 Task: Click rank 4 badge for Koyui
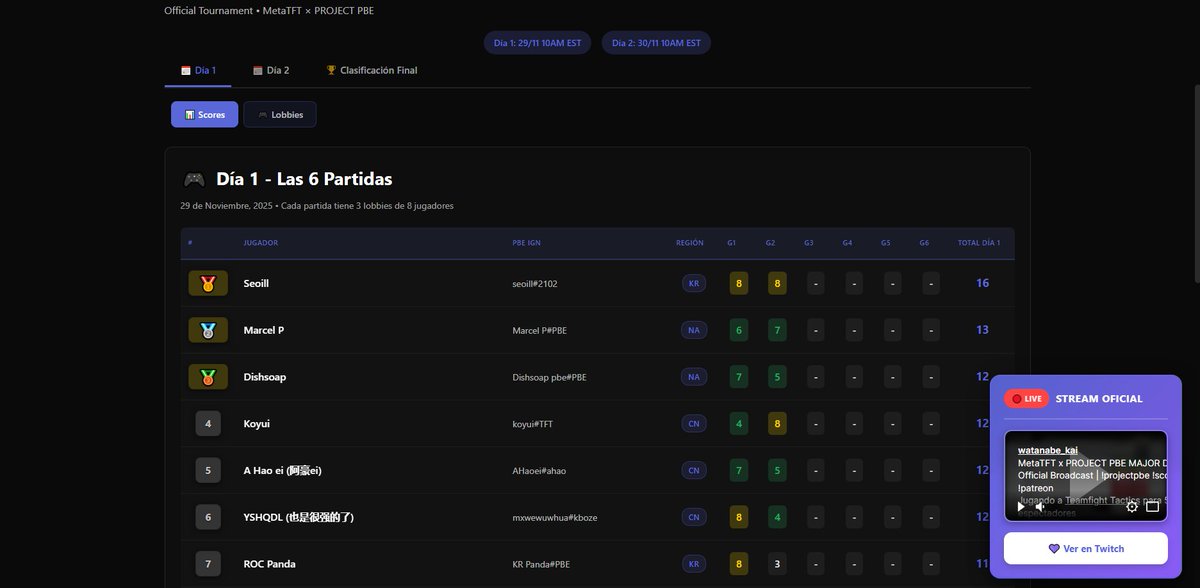pos(208,424)
